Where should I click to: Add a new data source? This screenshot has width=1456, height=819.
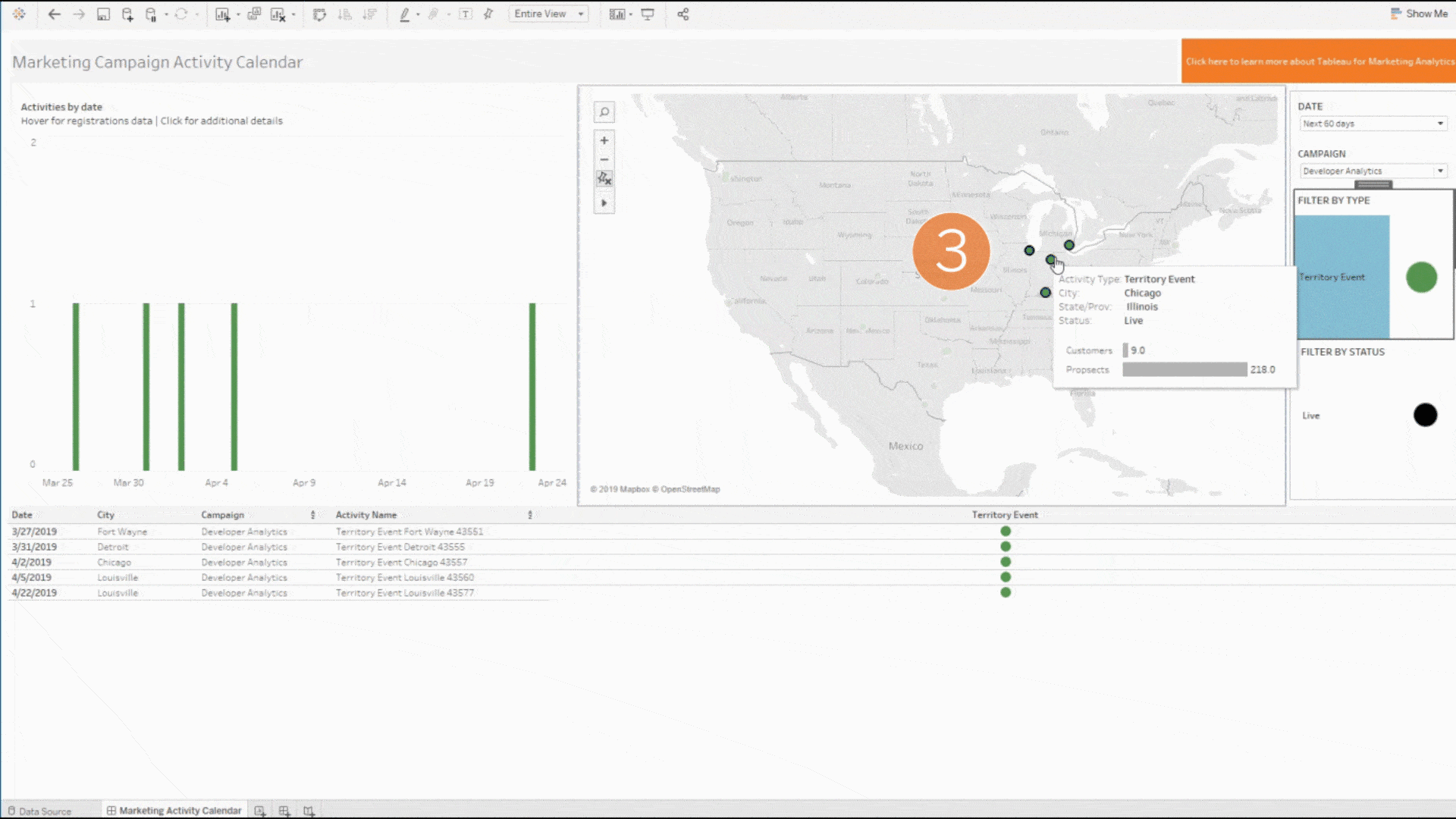coord(127,14)
